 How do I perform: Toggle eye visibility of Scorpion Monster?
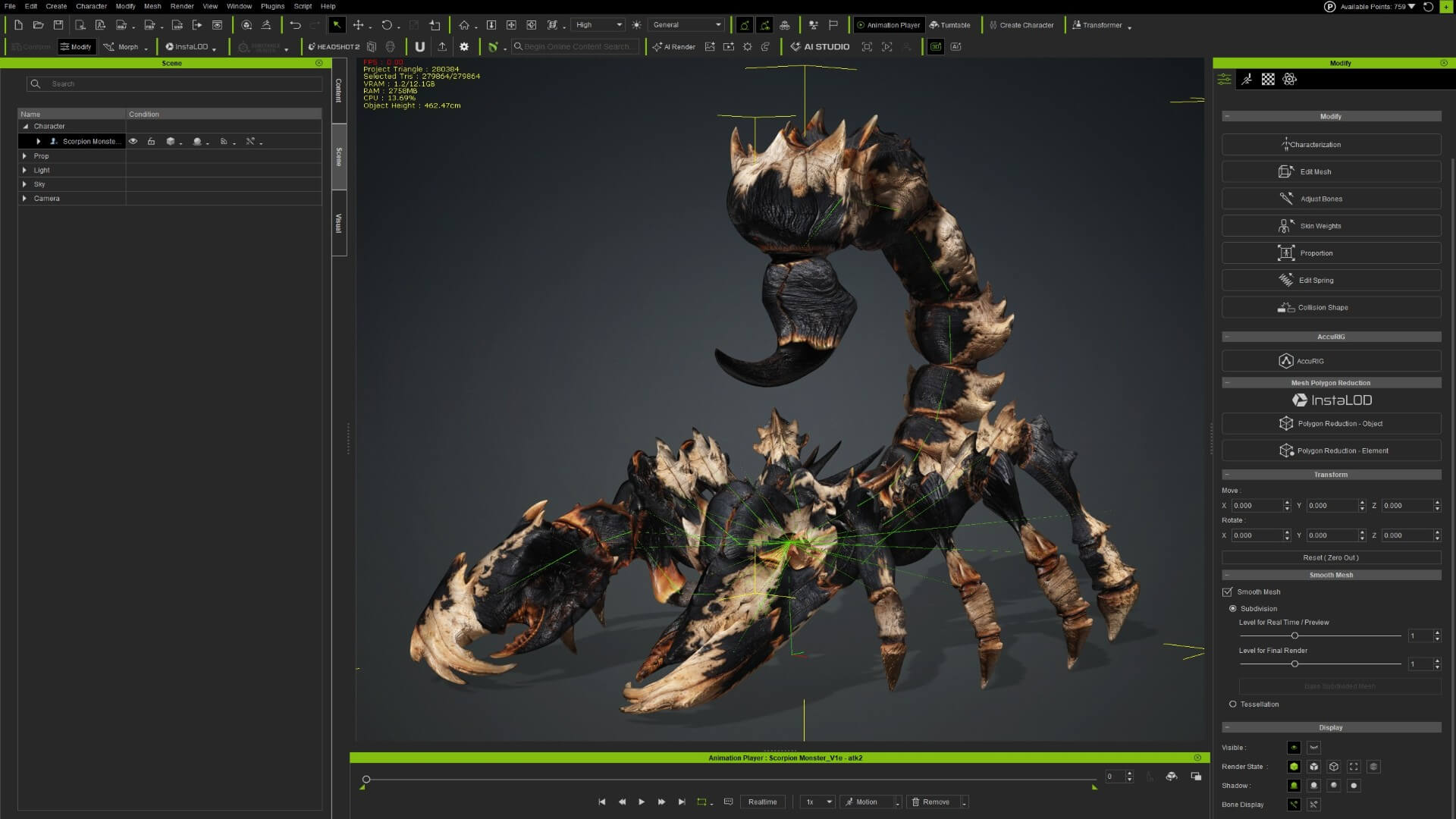(133, 142)
